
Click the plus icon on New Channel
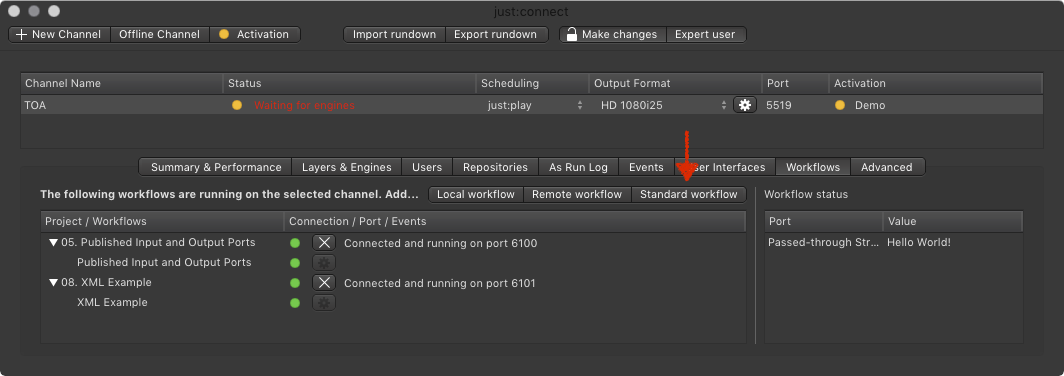click(x=21, y=35)
